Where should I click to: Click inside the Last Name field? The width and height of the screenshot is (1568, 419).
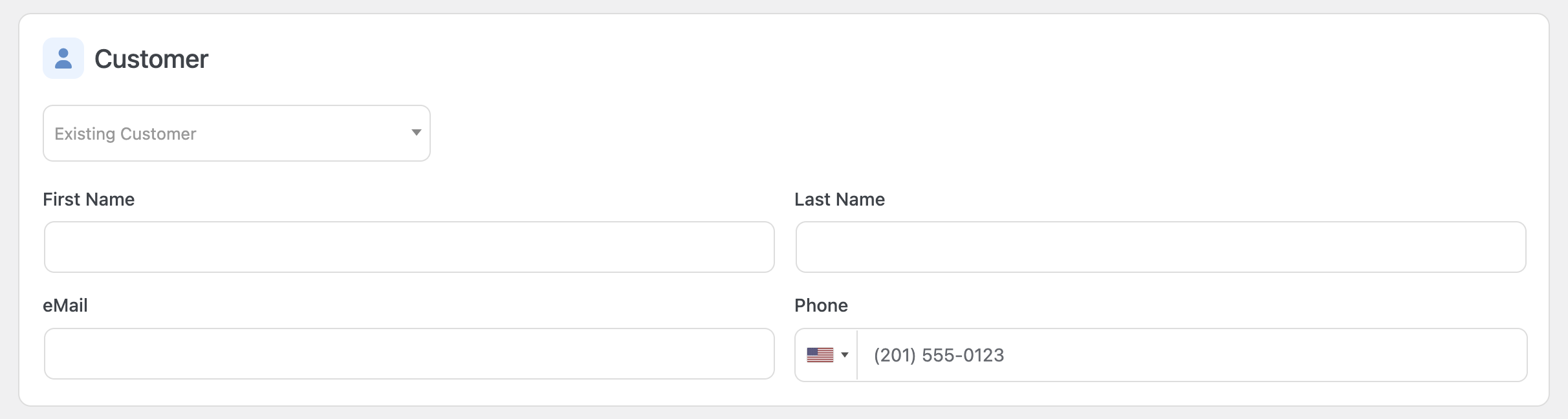coord(1160,247)
